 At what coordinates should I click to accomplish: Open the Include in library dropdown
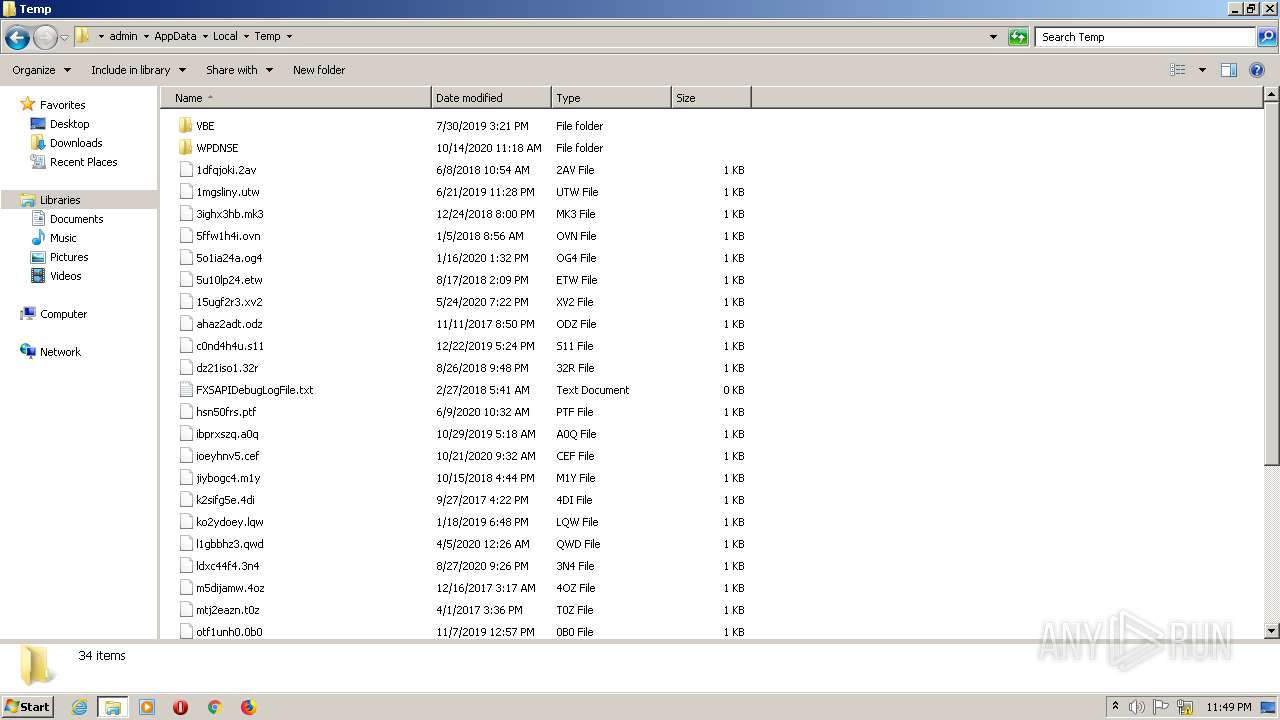138,70
